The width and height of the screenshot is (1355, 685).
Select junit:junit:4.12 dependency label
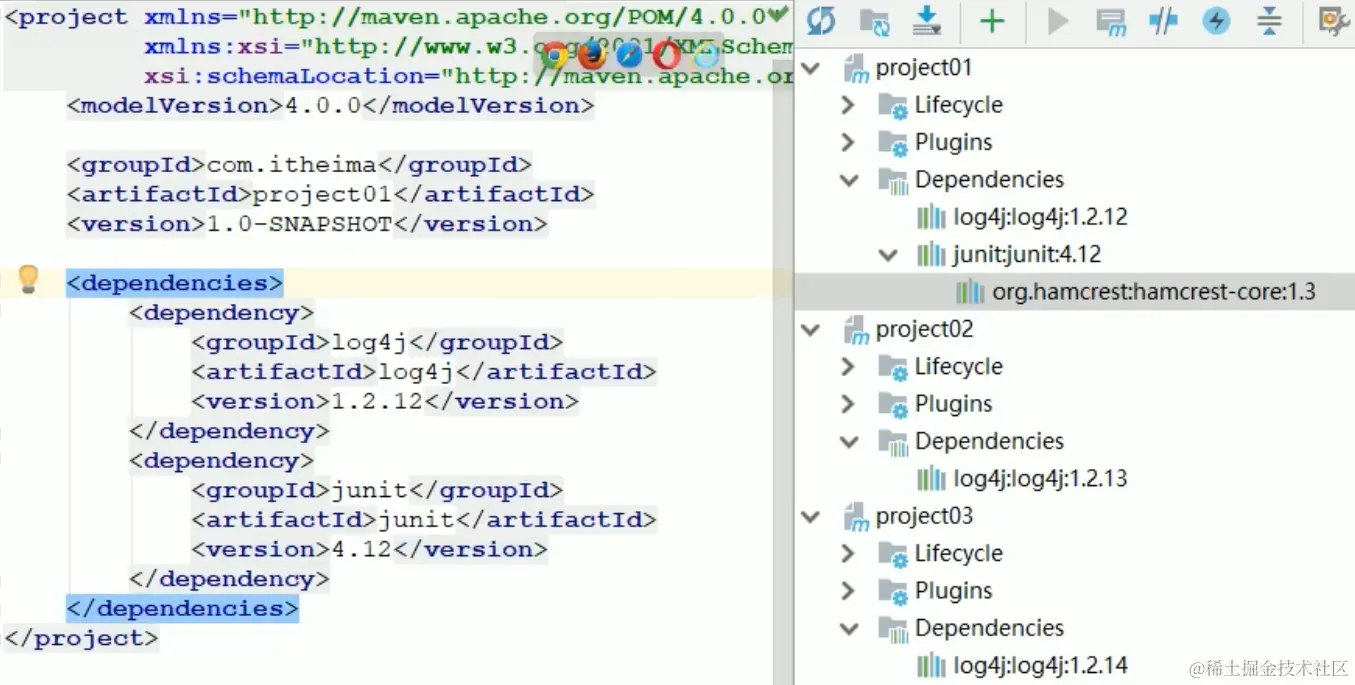pyautogui.click(x=1027, y=255)
